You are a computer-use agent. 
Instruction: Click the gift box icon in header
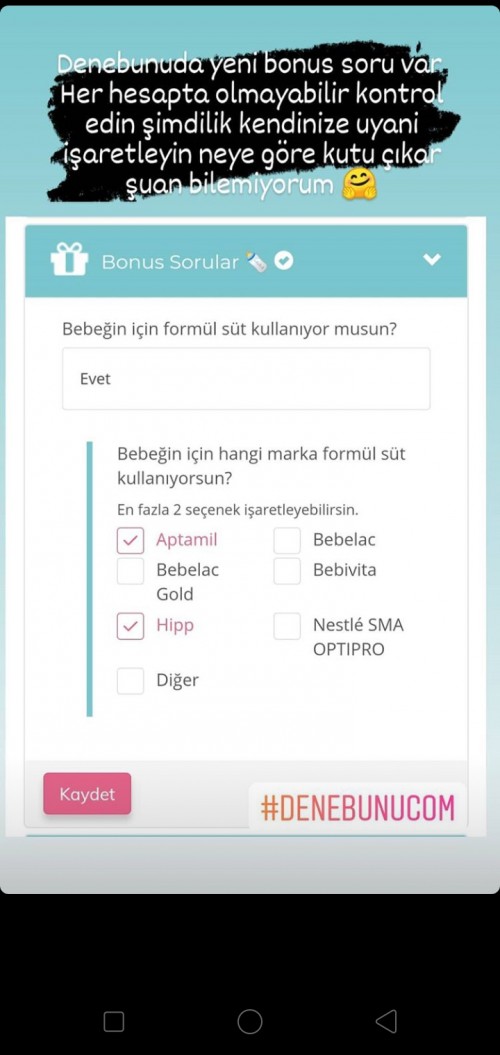point(69,259)
